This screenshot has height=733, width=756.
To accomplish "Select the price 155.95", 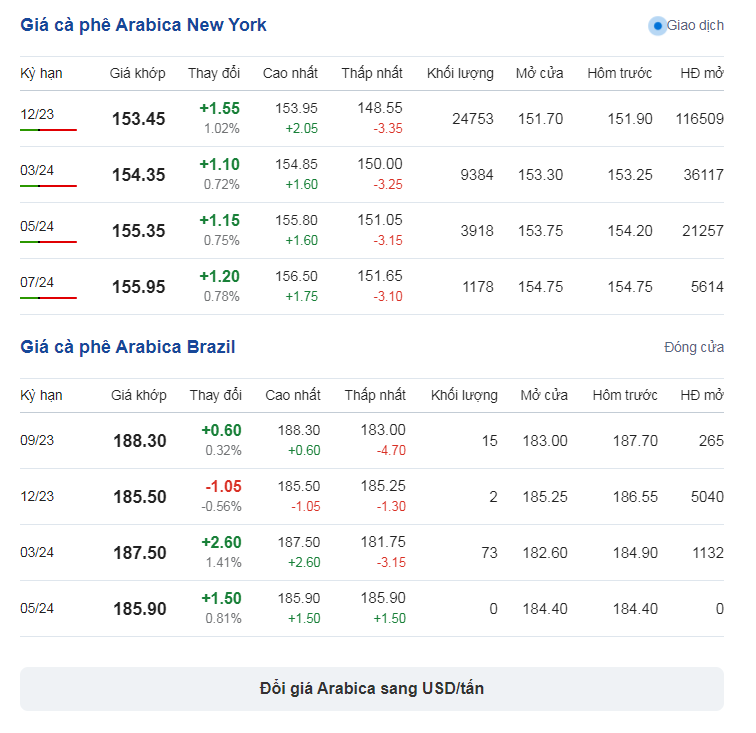I will pos(138,287).
